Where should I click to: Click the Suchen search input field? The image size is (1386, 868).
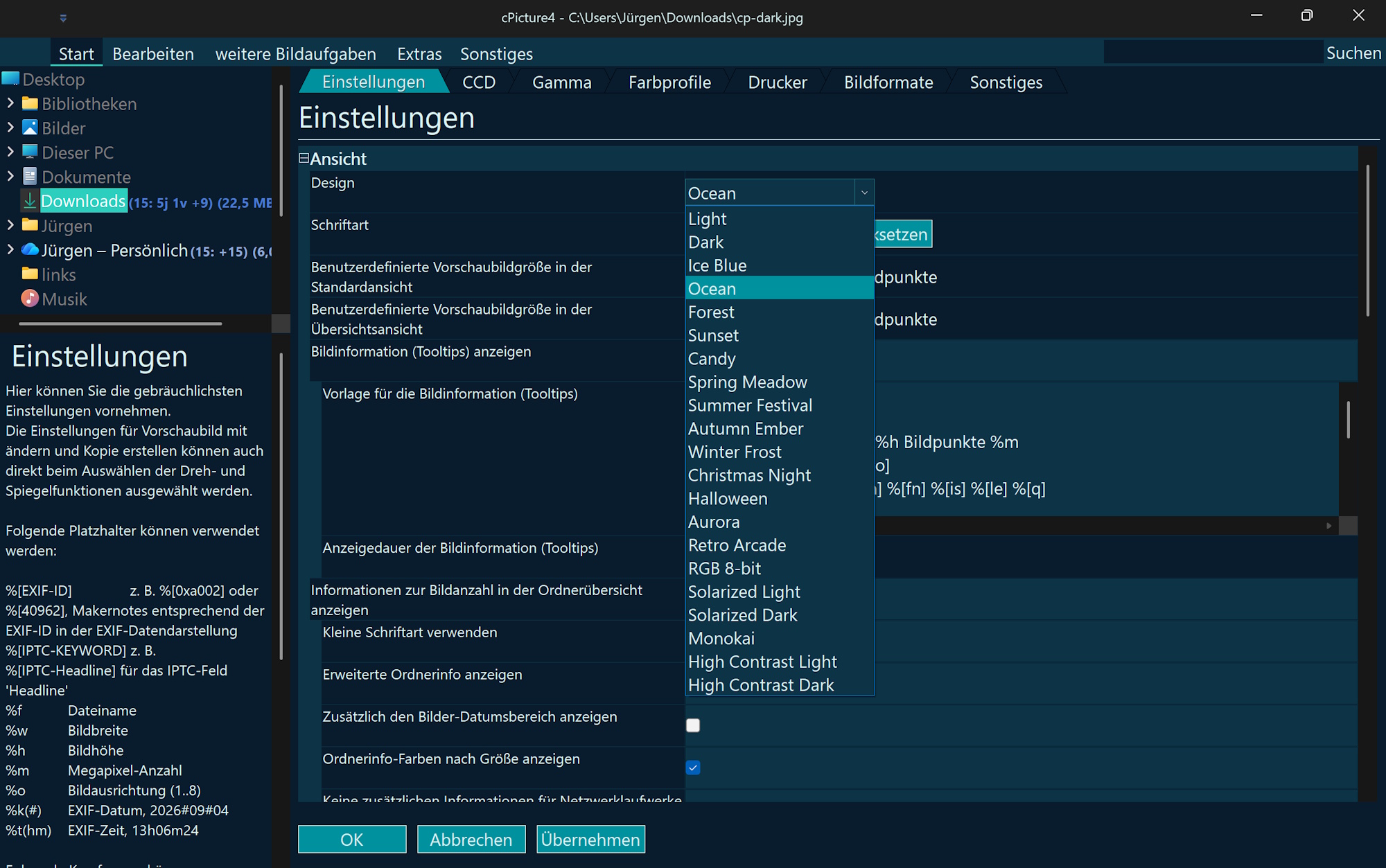coord(1213,53)
